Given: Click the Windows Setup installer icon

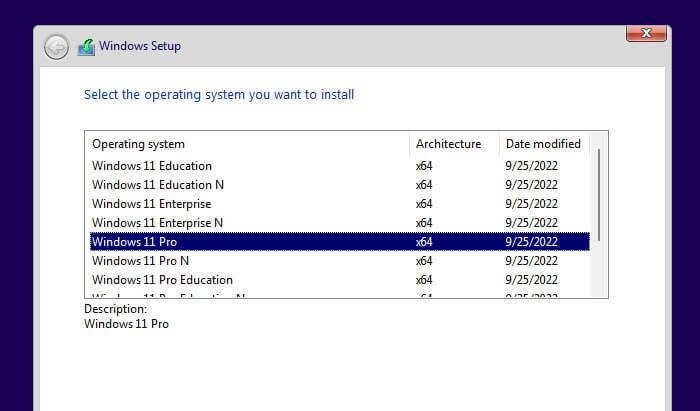Looking at the screenshot, I should click(87, 47).
